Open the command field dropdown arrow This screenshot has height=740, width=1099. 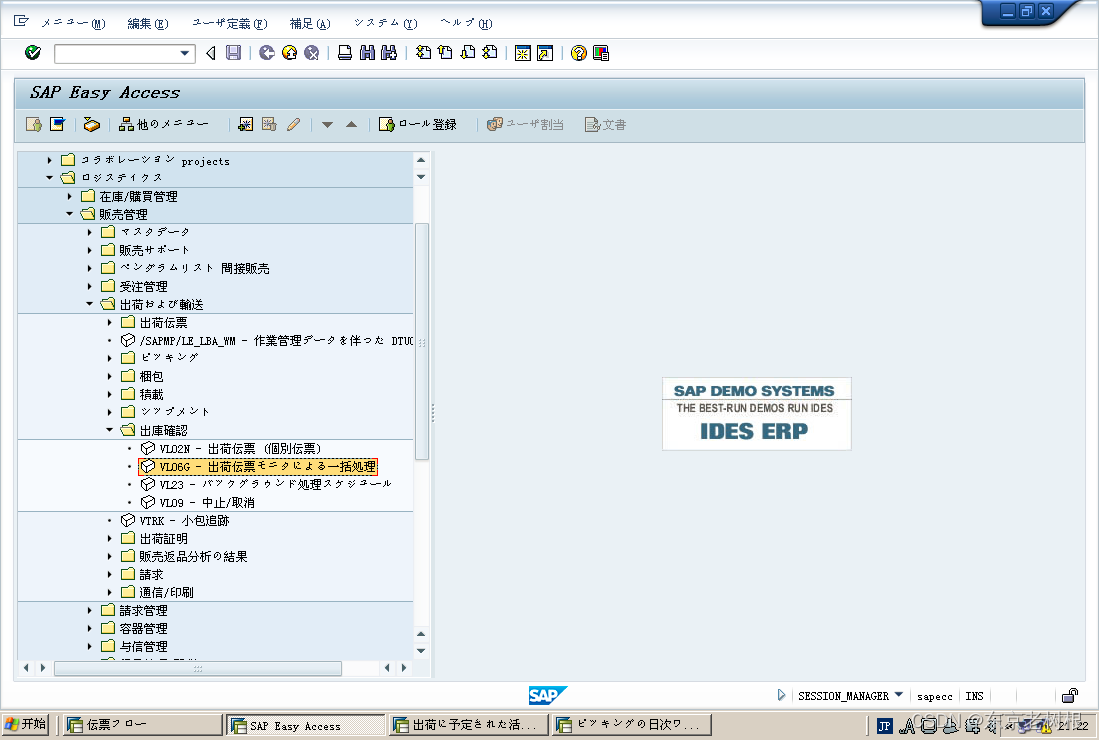click(x=184, y=53)
